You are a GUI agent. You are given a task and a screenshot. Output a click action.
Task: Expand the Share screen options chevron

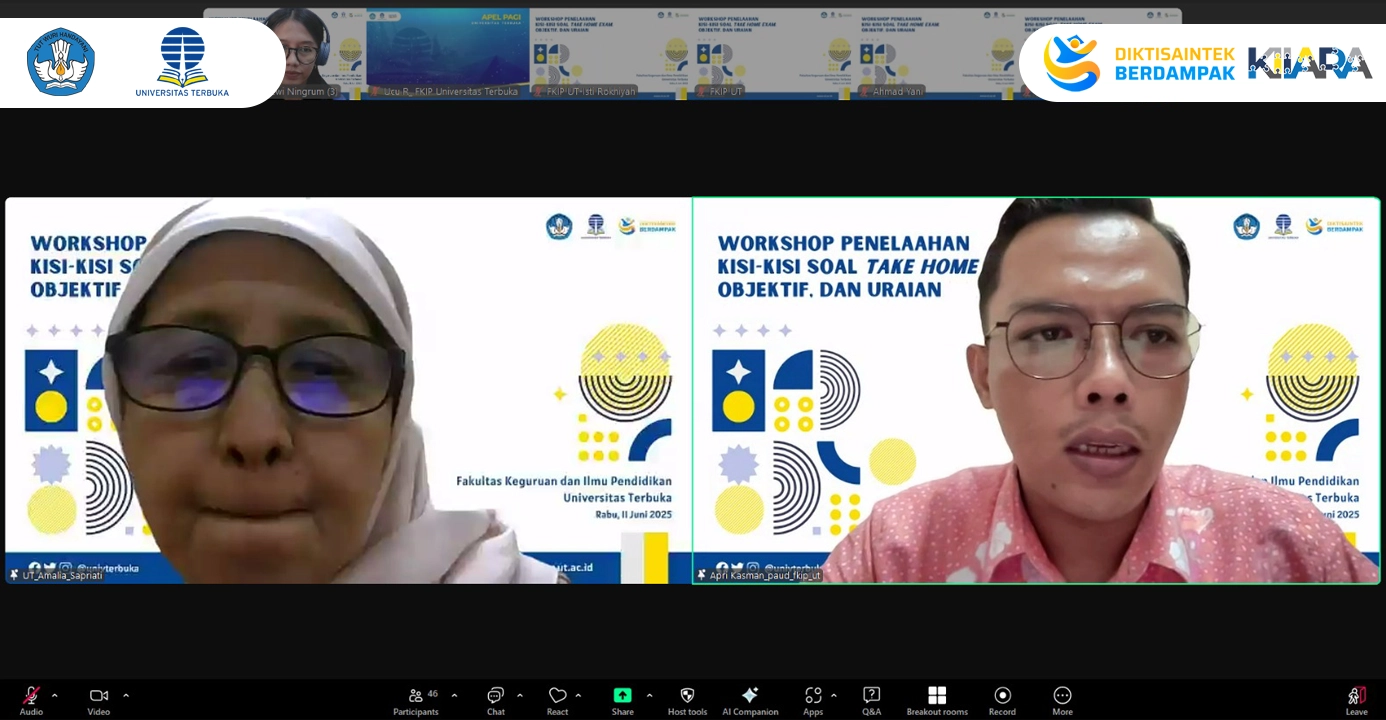click(649, 695)
